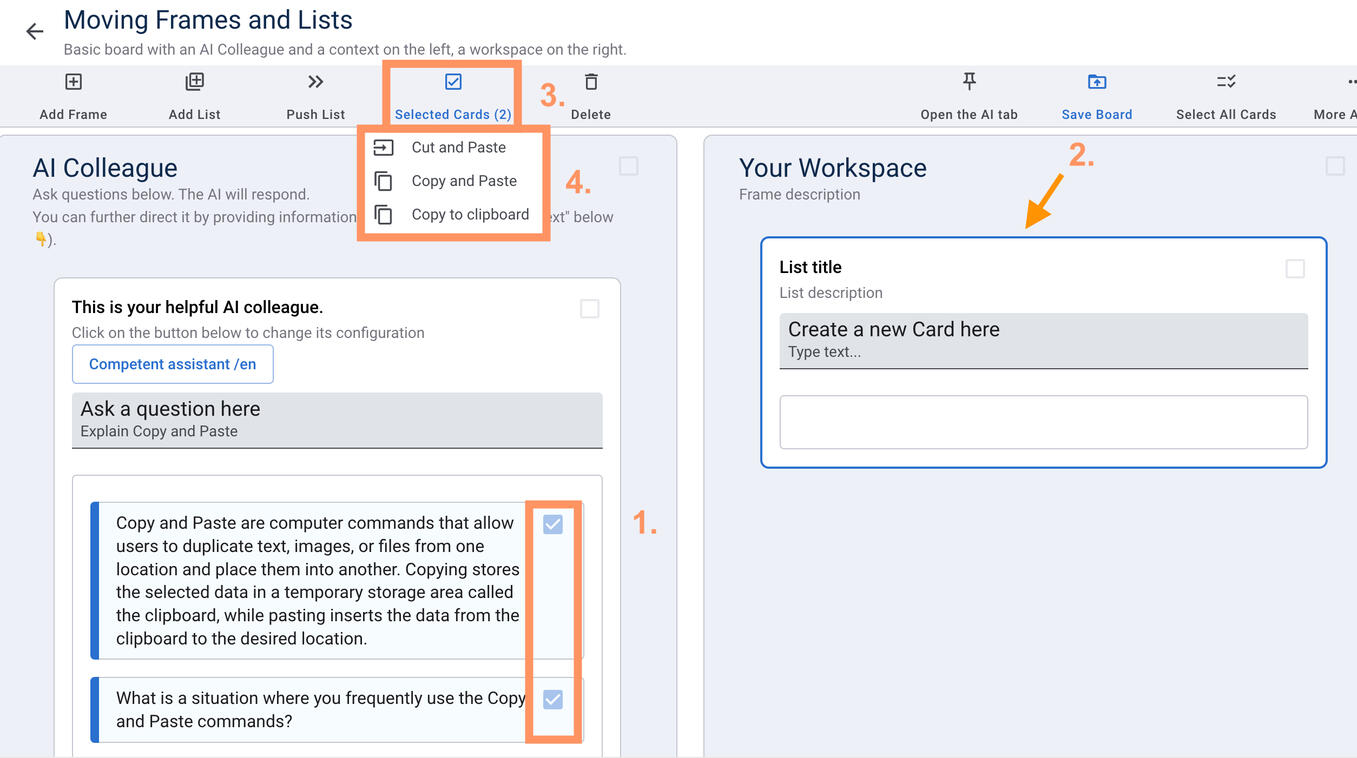Click the Select All Cards icon
The height and width of the screenshot is (758, 1357).
coord(1226,82)
